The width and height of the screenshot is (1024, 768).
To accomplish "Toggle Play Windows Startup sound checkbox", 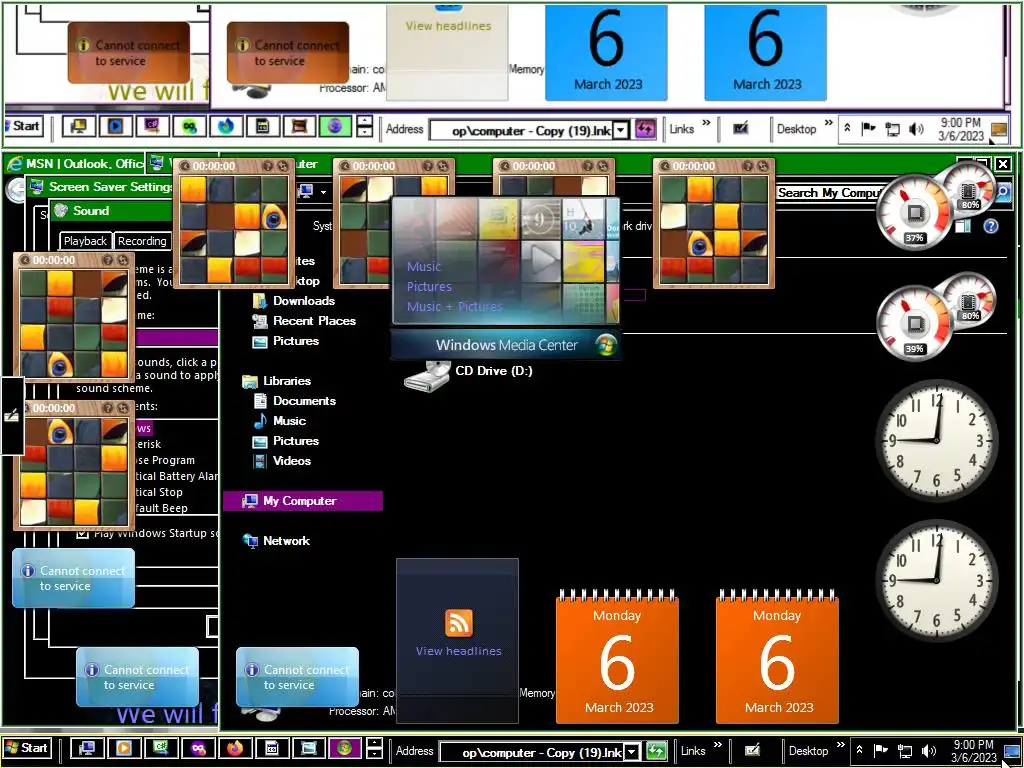I will 82,534.
